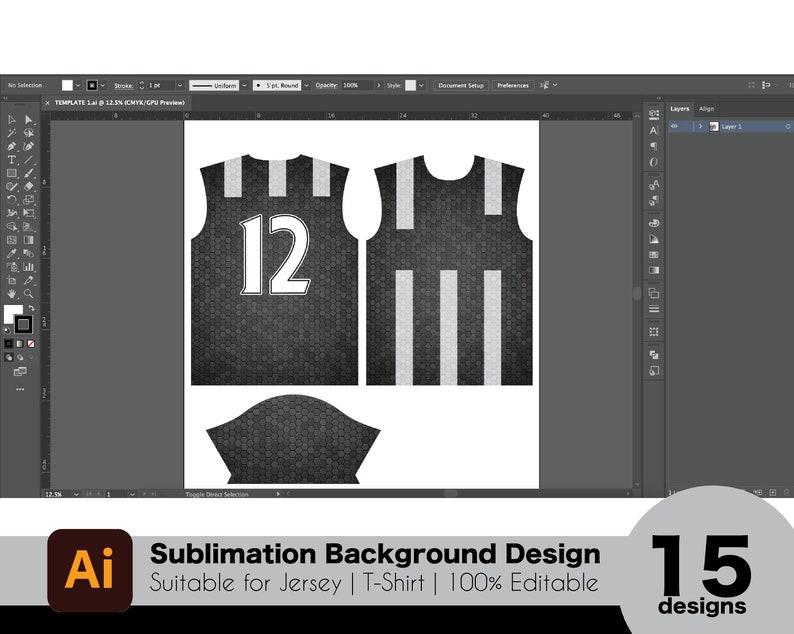Switch to the Layers panel tab
The width and height of the screenshot is (794, 634).
click(x=680, y=109)
